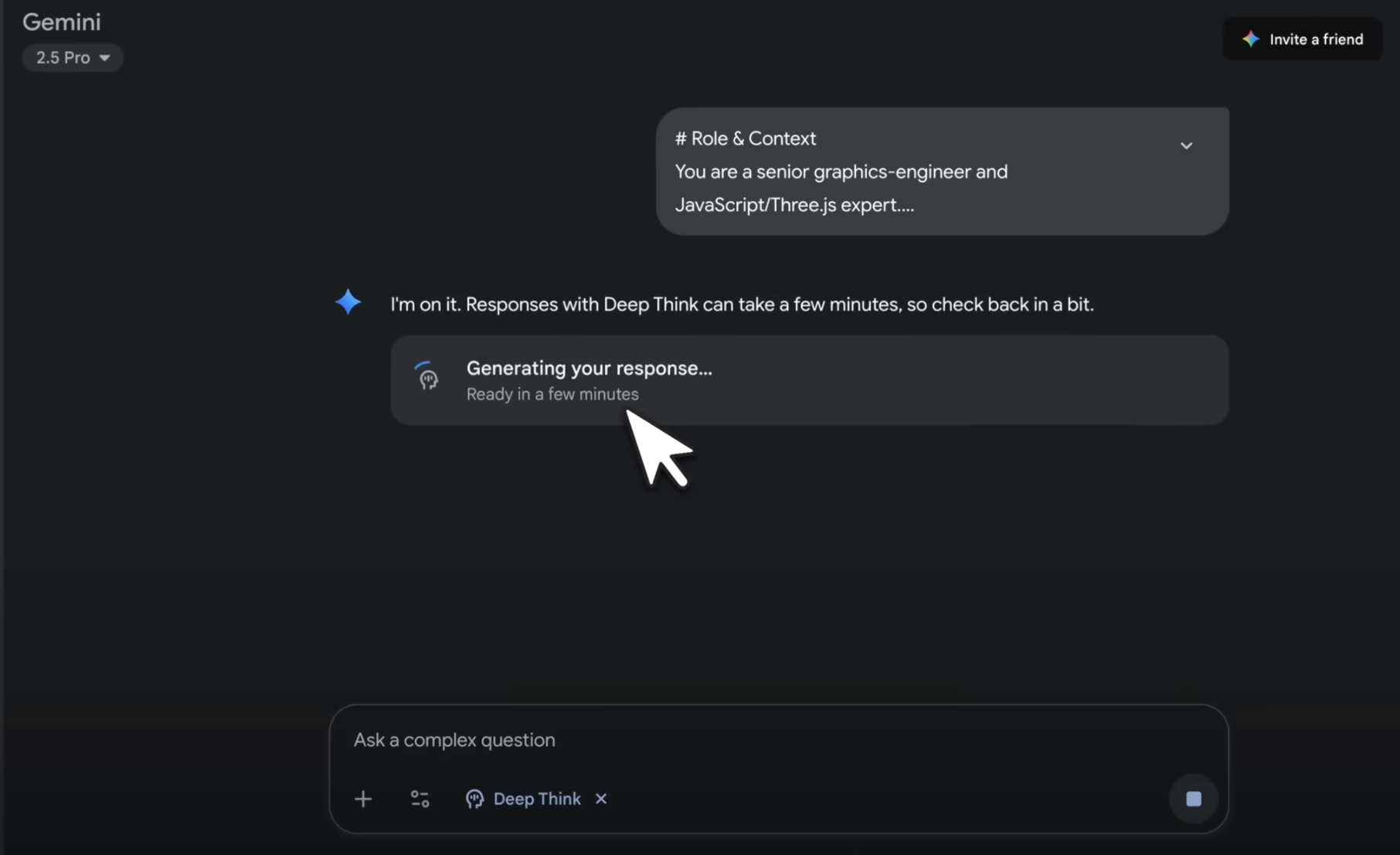Click 'Ready in a few minutes' text
Screen dimensions: 1400x855
(x=552, y=394)
